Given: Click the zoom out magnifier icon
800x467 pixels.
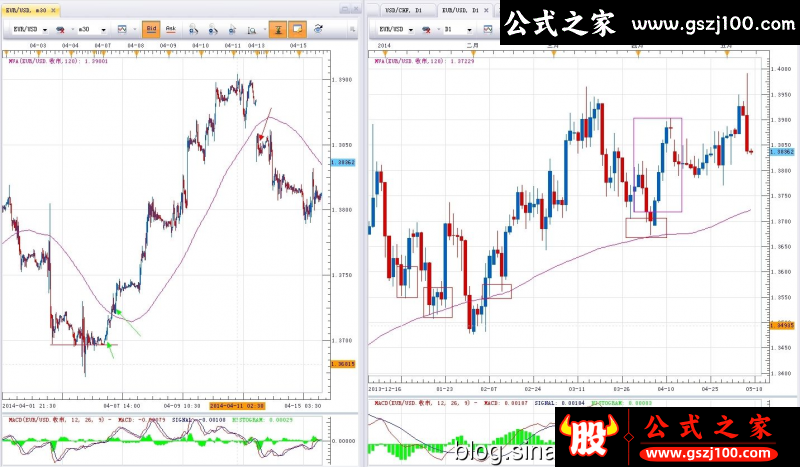Looking at the screenshot, I should pos(213,30).
